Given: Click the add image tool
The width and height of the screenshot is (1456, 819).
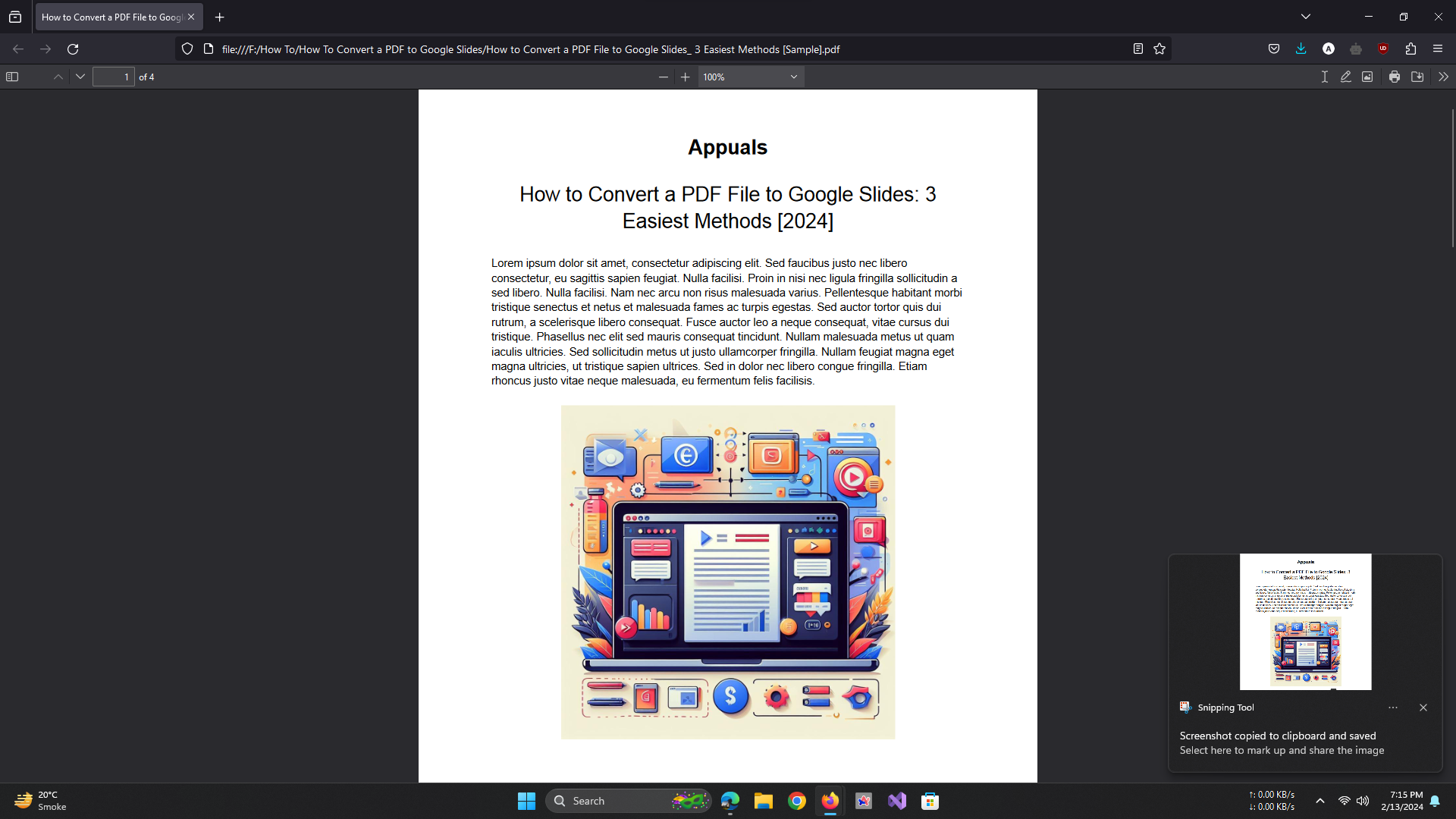Looking at the screenshot, I should coord(1367,77).
